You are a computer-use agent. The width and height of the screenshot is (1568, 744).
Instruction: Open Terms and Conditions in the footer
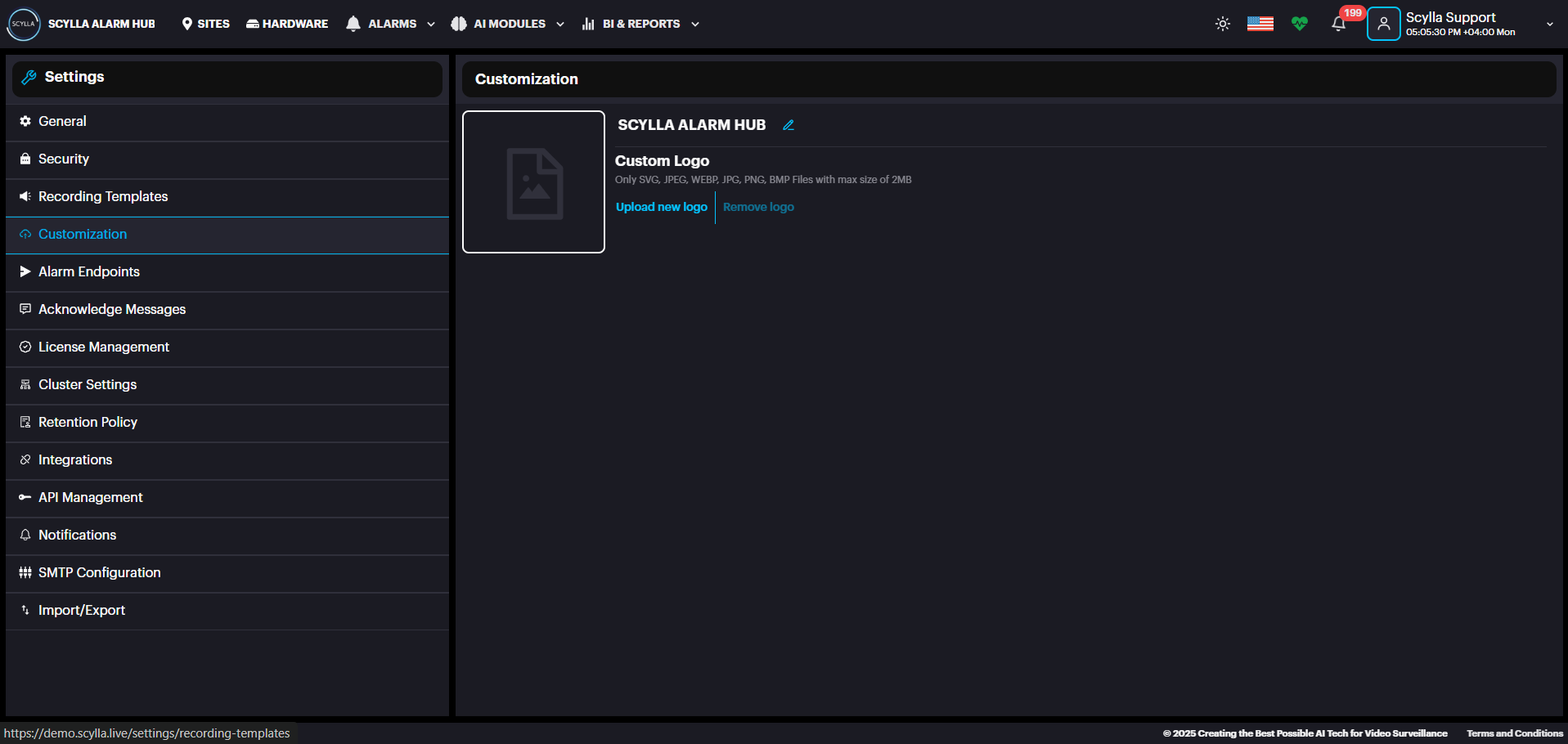pyautogui.click(x=1514, y=733)
